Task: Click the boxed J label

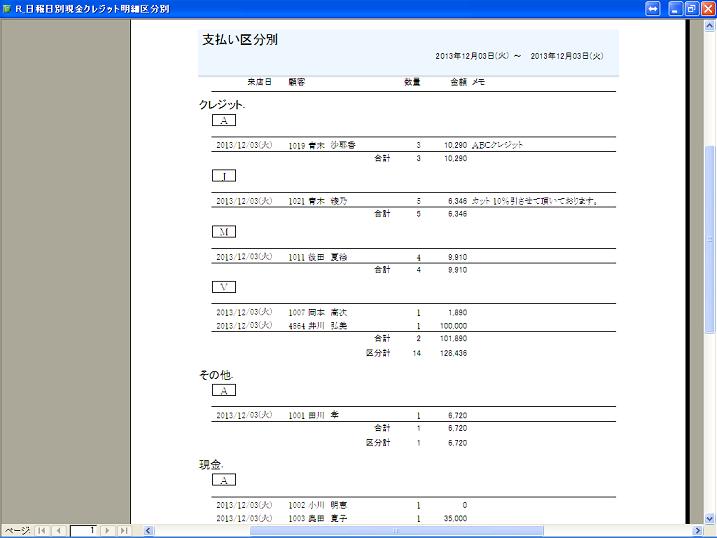Action: pyautogui.click(x=224, y=176)
